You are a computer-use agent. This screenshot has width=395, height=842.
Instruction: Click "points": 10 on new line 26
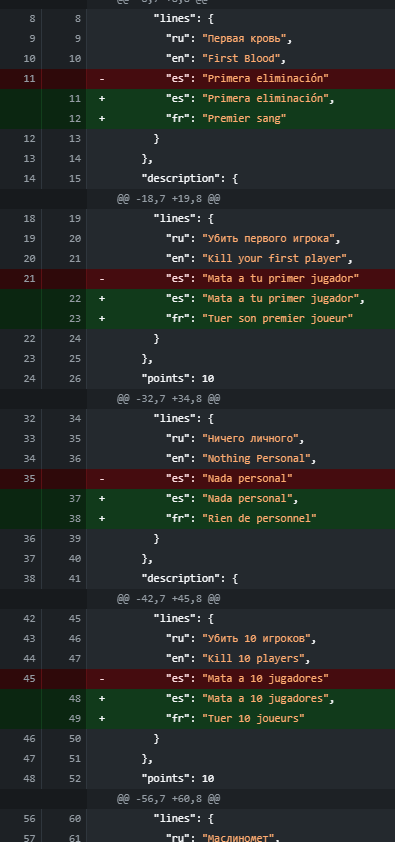point(178,379)
